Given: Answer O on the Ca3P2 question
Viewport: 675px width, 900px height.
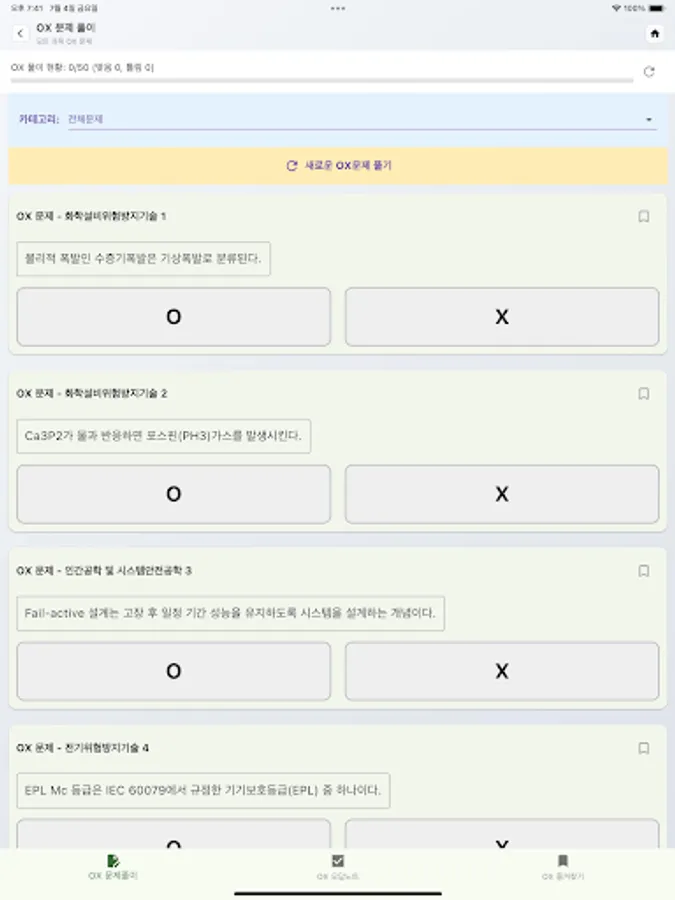Looking at the screenshot, I should tap(173, 494).
